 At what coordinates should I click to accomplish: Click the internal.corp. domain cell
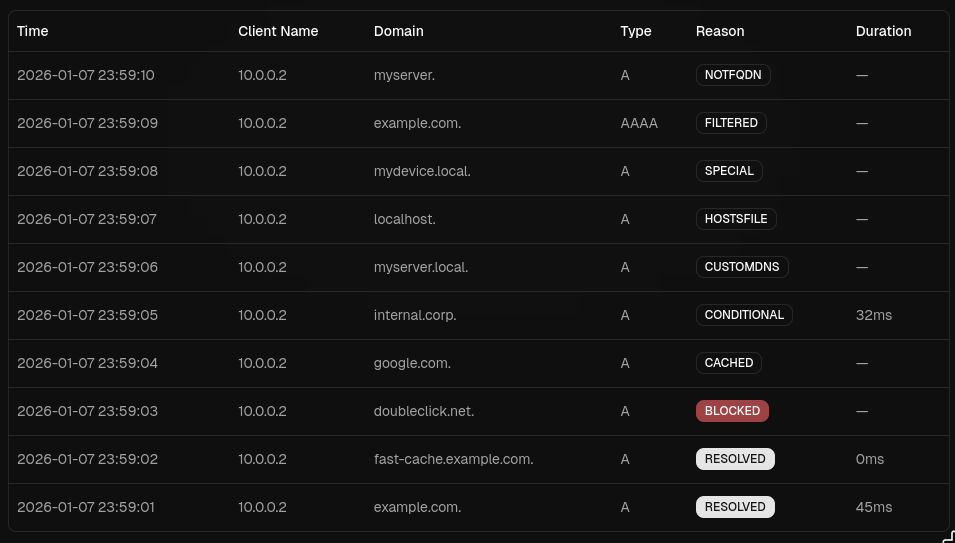coord(415,315)
